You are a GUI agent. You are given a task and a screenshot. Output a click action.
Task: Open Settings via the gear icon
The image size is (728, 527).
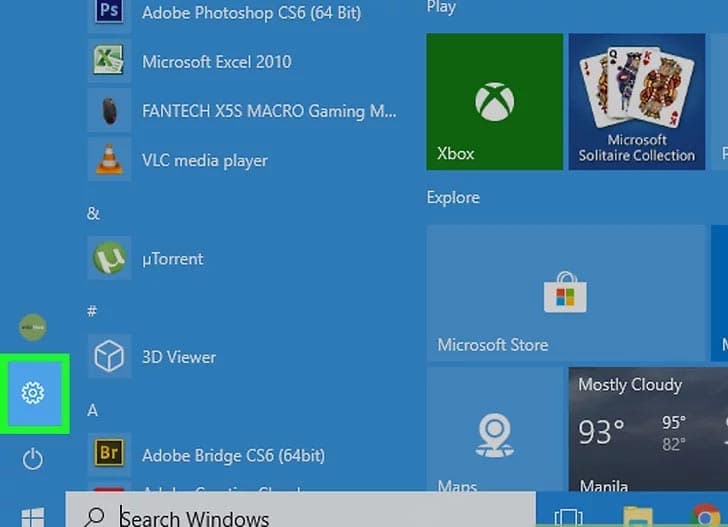[x=33, y=393]
